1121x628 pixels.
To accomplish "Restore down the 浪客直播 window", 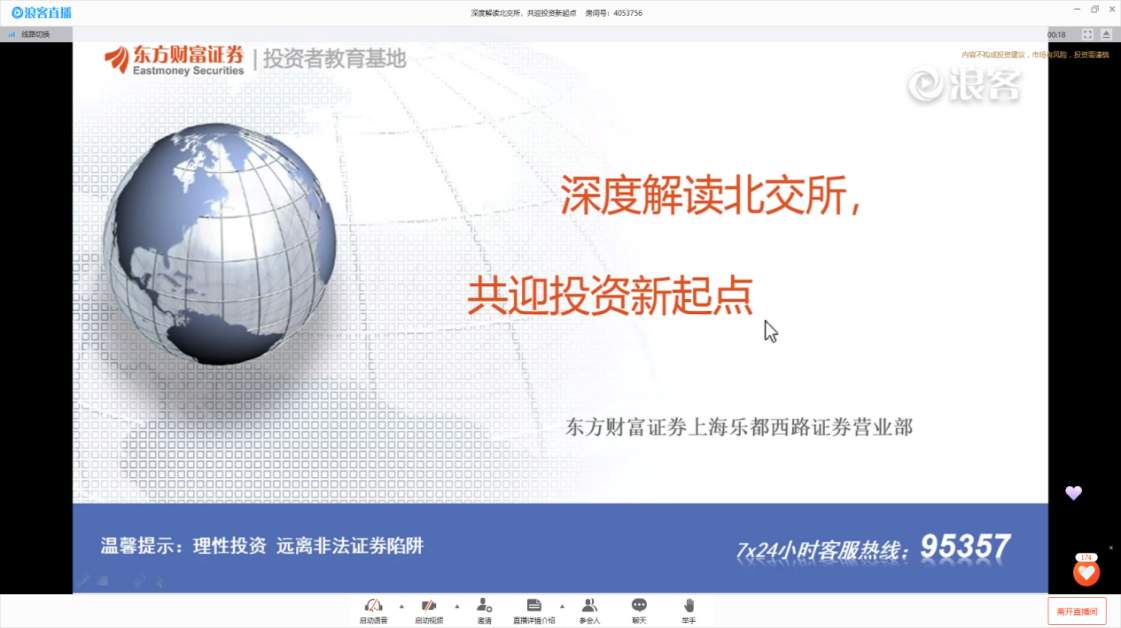I will [1095, 9].
